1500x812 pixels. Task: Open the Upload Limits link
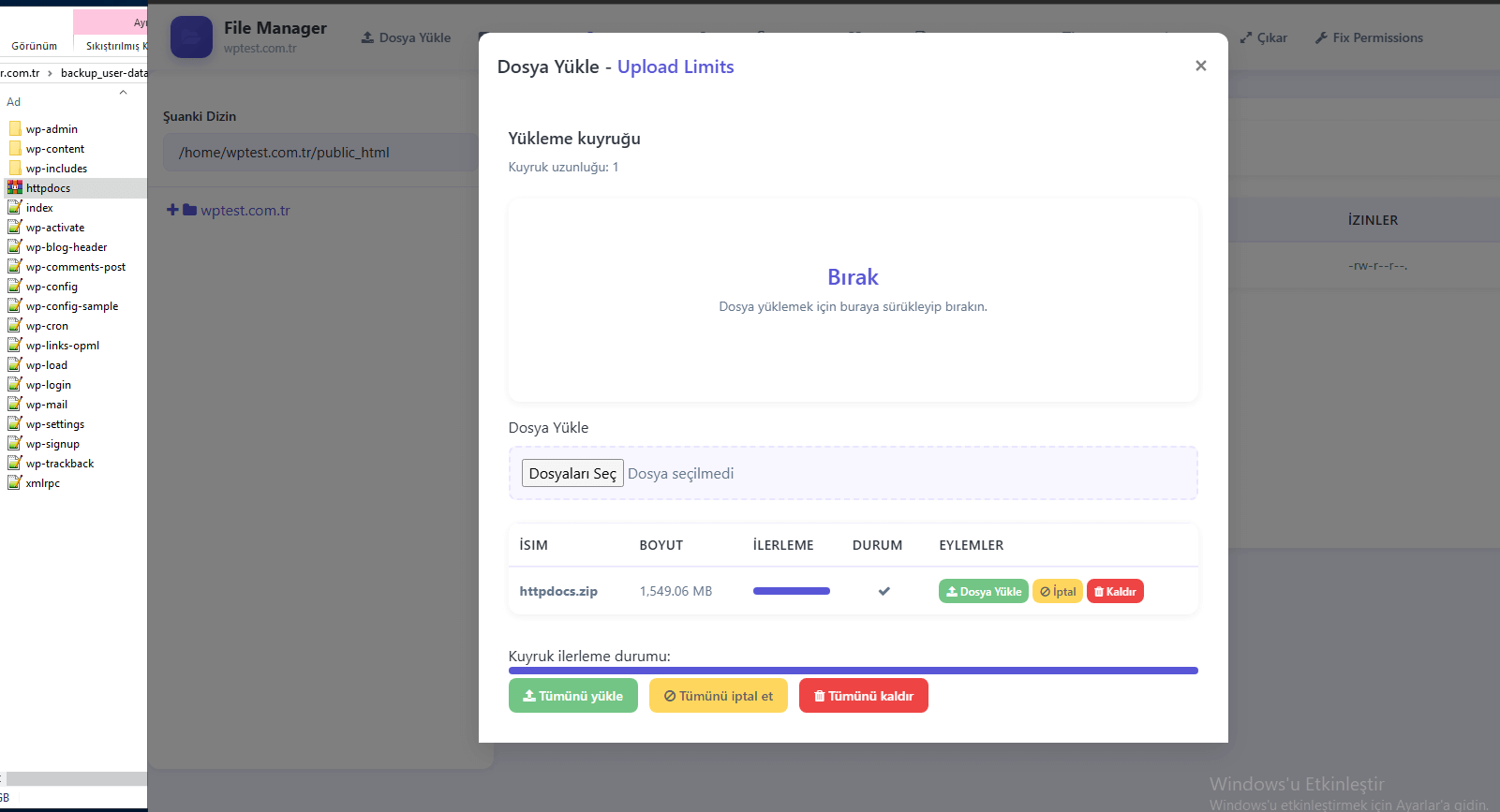[x=675, y=66]
